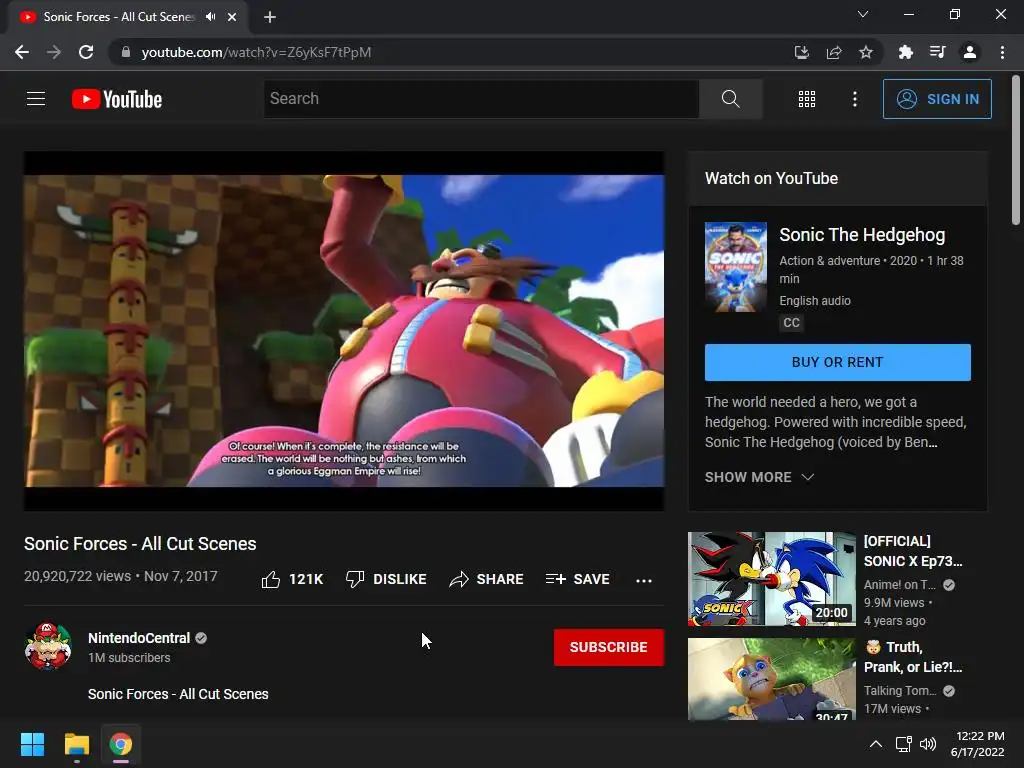1024x768 pixels.
Task: Open NintendoCentral channel name link
Action: [x=139, y=638]
